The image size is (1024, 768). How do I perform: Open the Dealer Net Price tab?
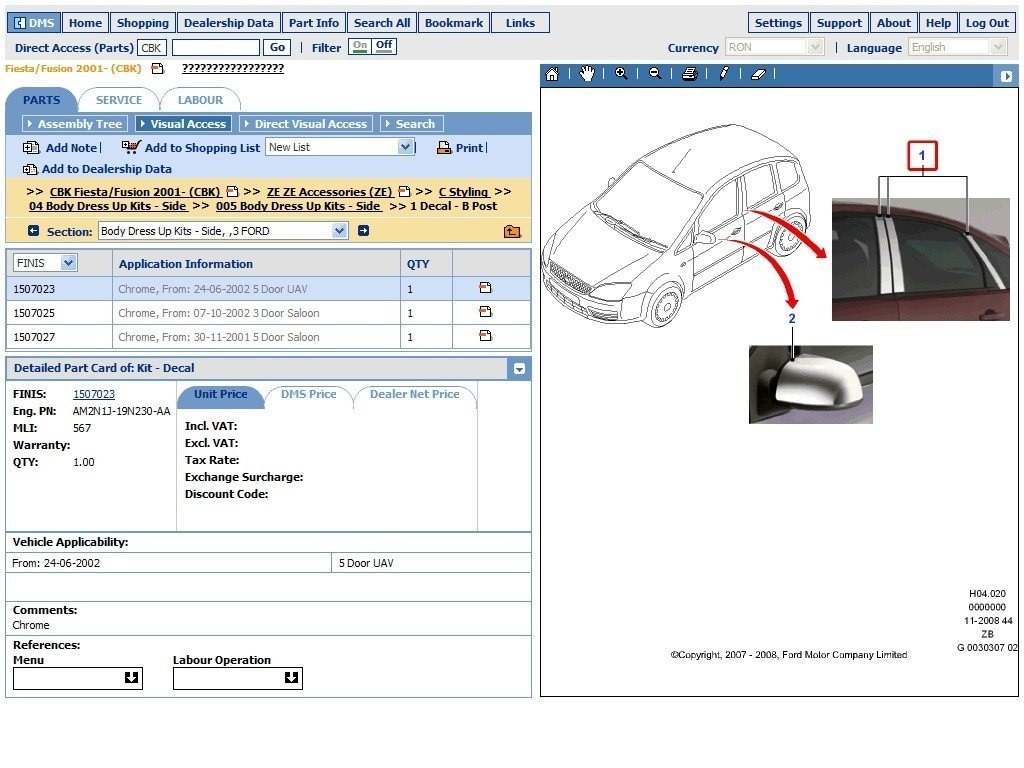coord(414,395)
